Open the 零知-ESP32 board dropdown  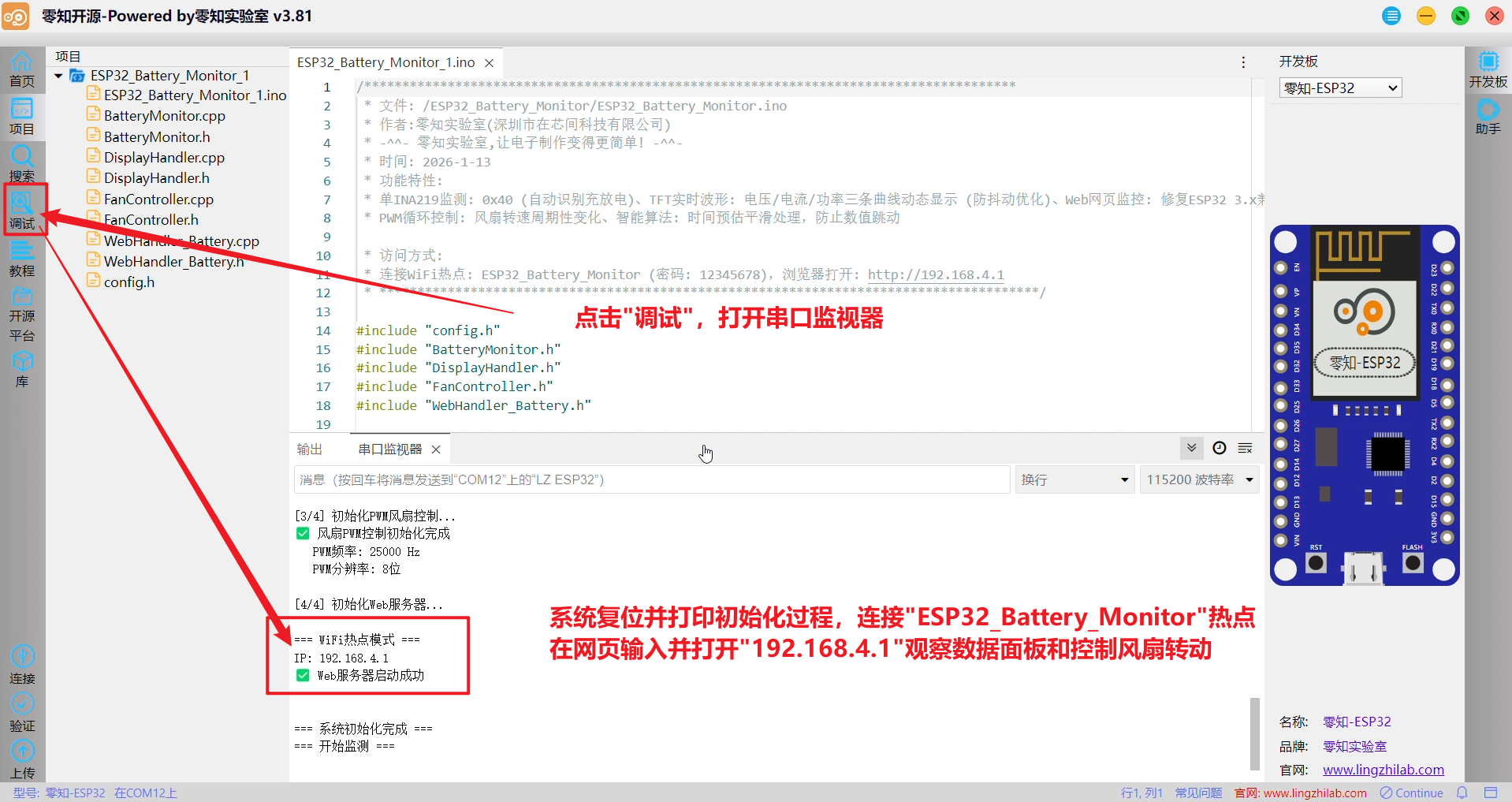1340,88
